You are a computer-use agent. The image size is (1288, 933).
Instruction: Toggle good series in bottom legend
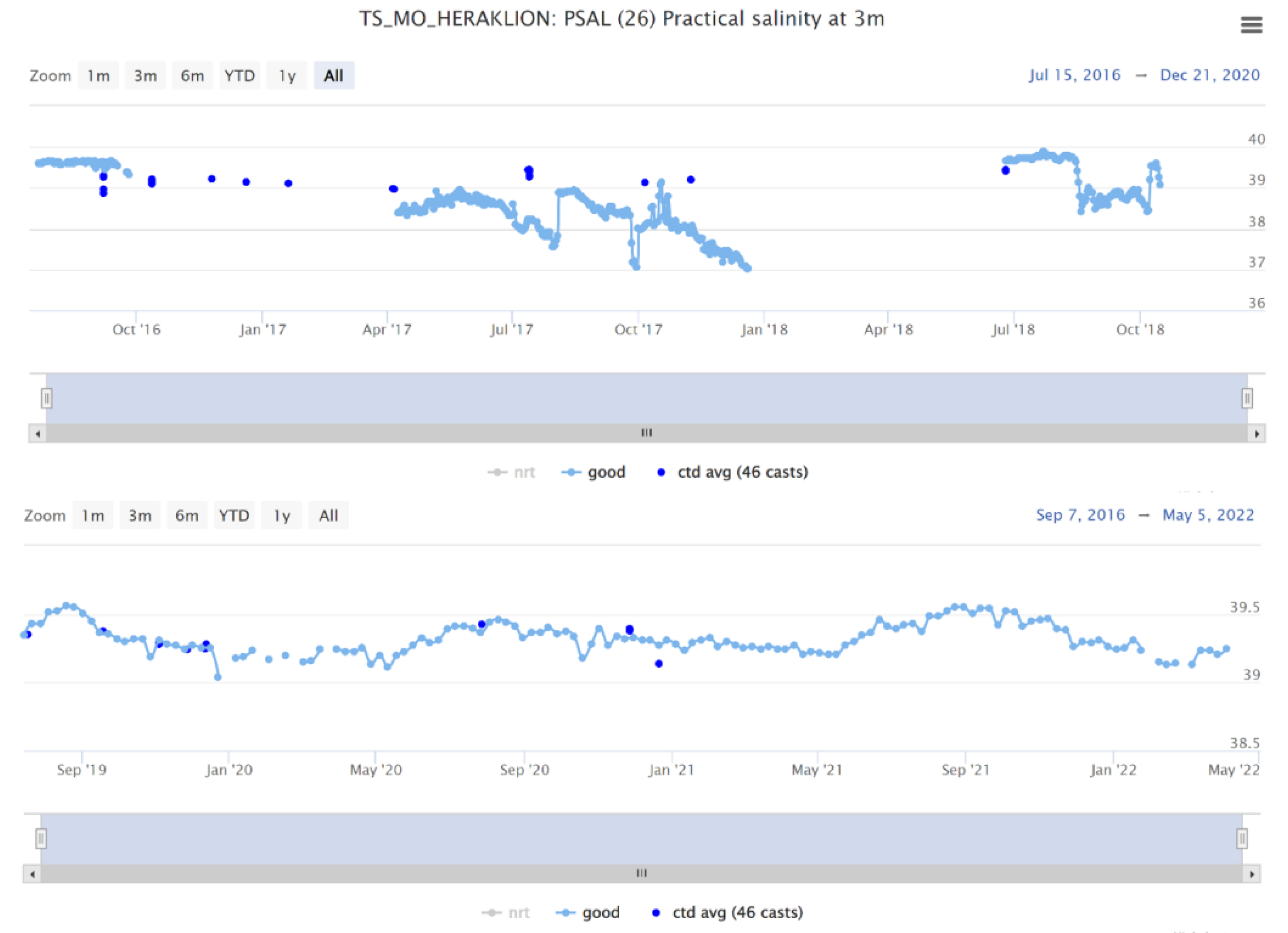coord(600,912)
